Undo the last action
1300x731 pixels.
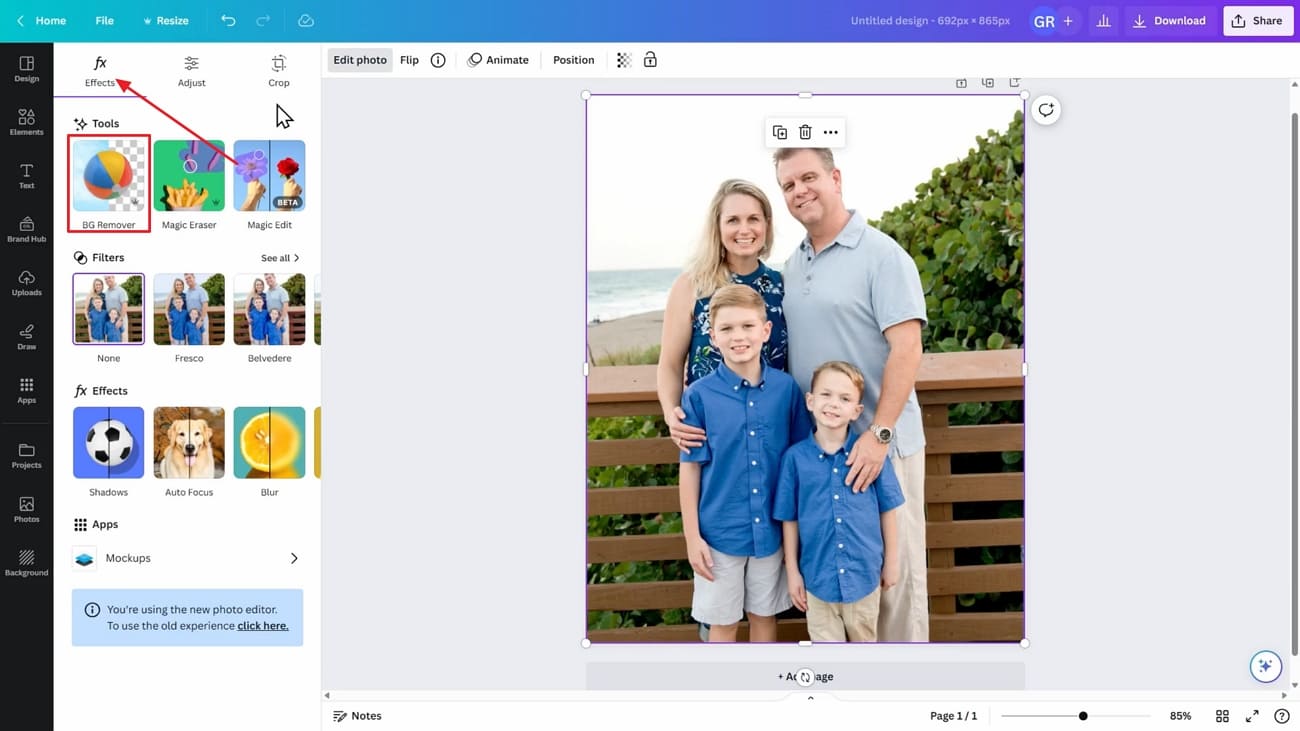228,21
